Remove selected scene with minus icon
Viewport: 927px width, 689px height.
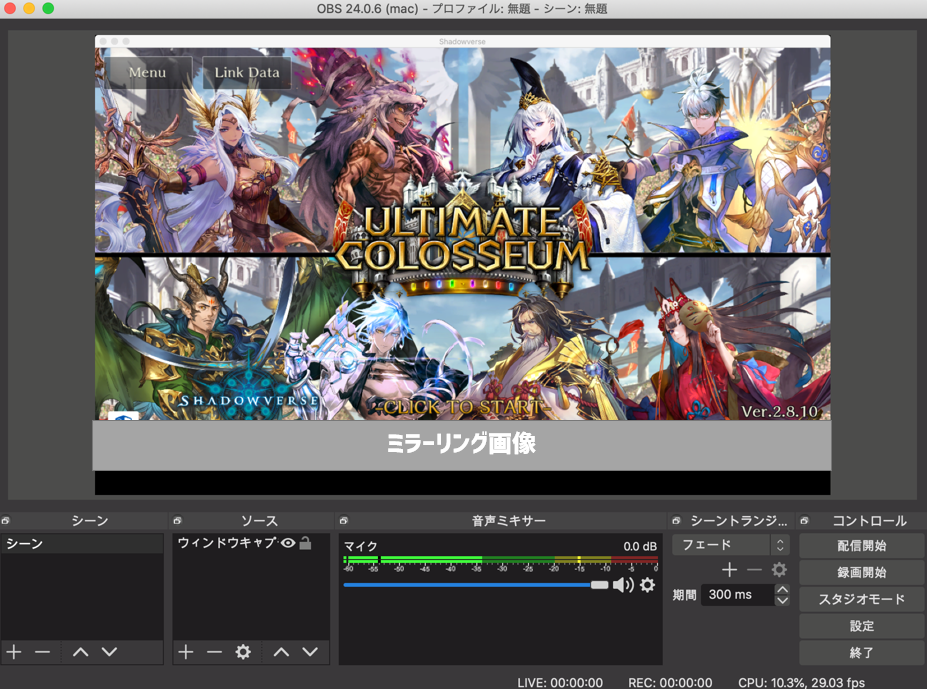point(43,652)
